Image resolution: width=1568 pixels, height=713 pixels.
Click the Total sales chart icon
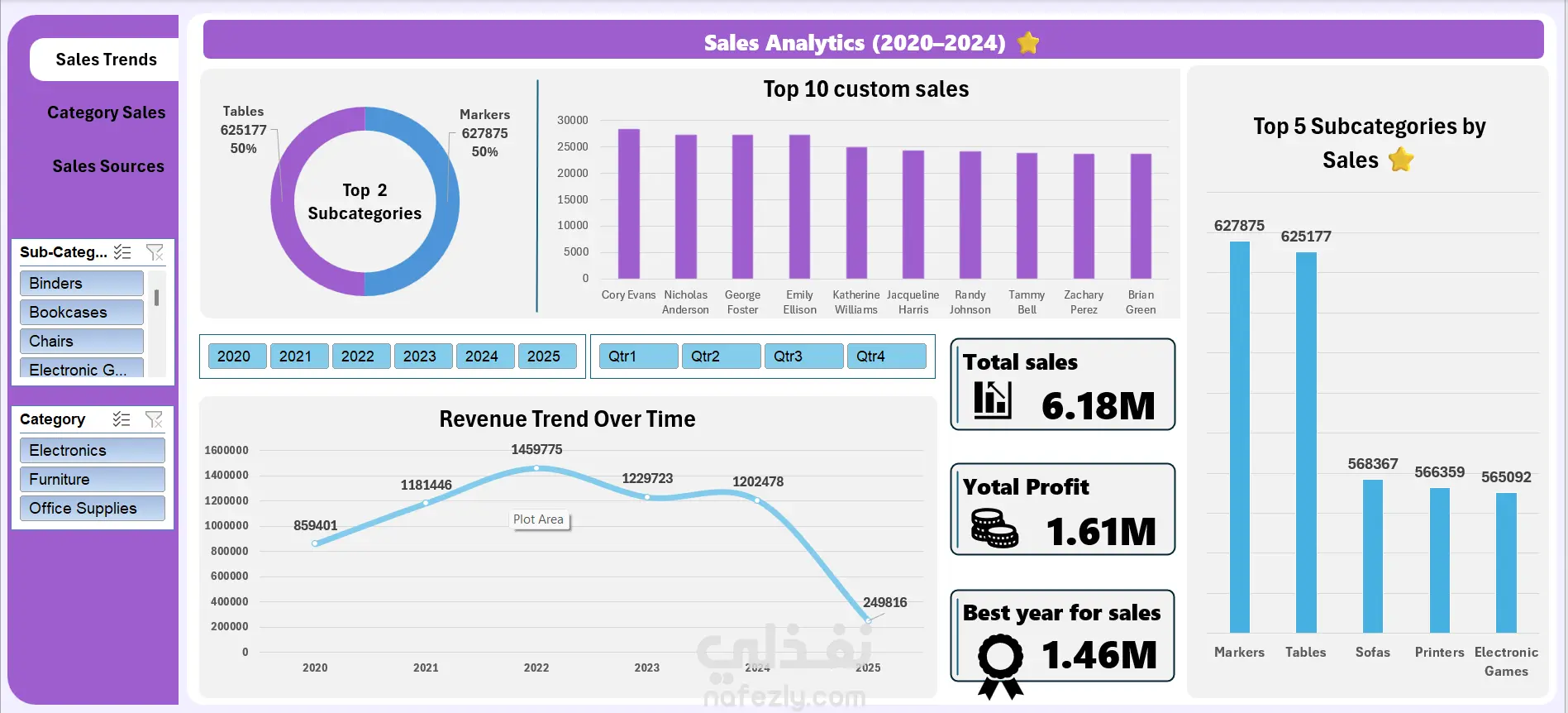click(x=992, y=400)
